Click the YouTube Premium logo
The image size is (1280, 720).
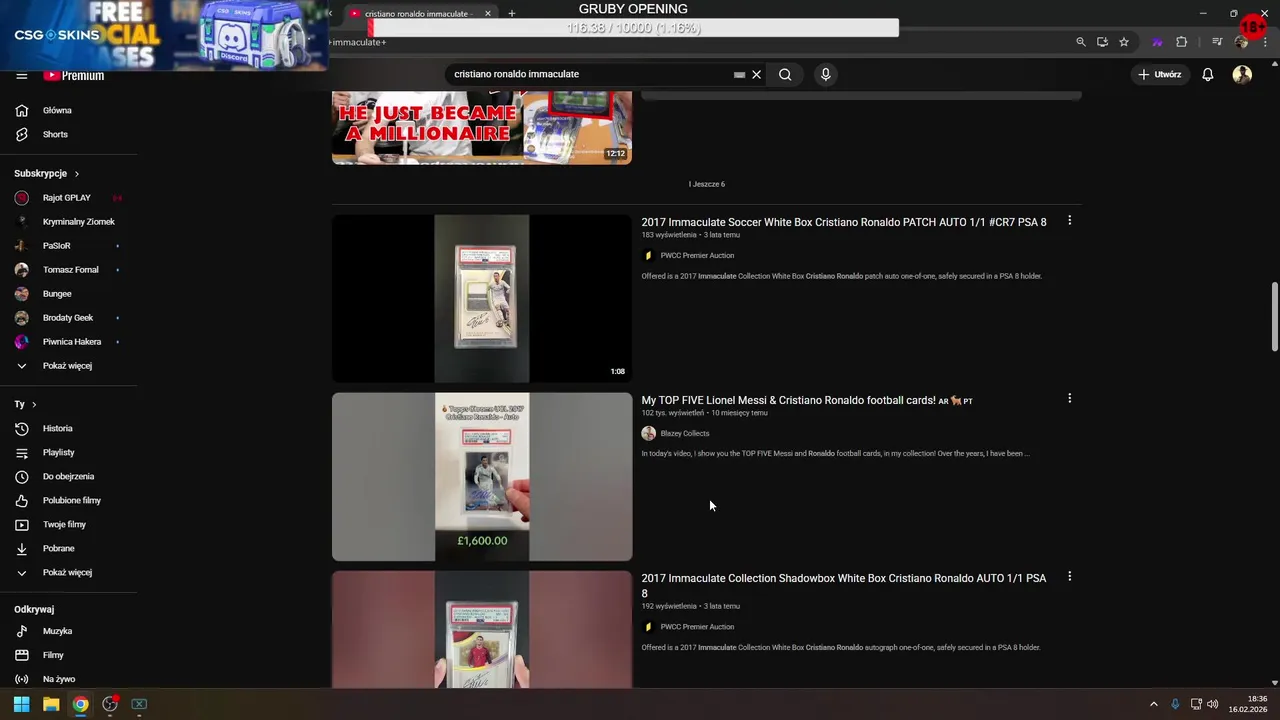click(73, 75)
